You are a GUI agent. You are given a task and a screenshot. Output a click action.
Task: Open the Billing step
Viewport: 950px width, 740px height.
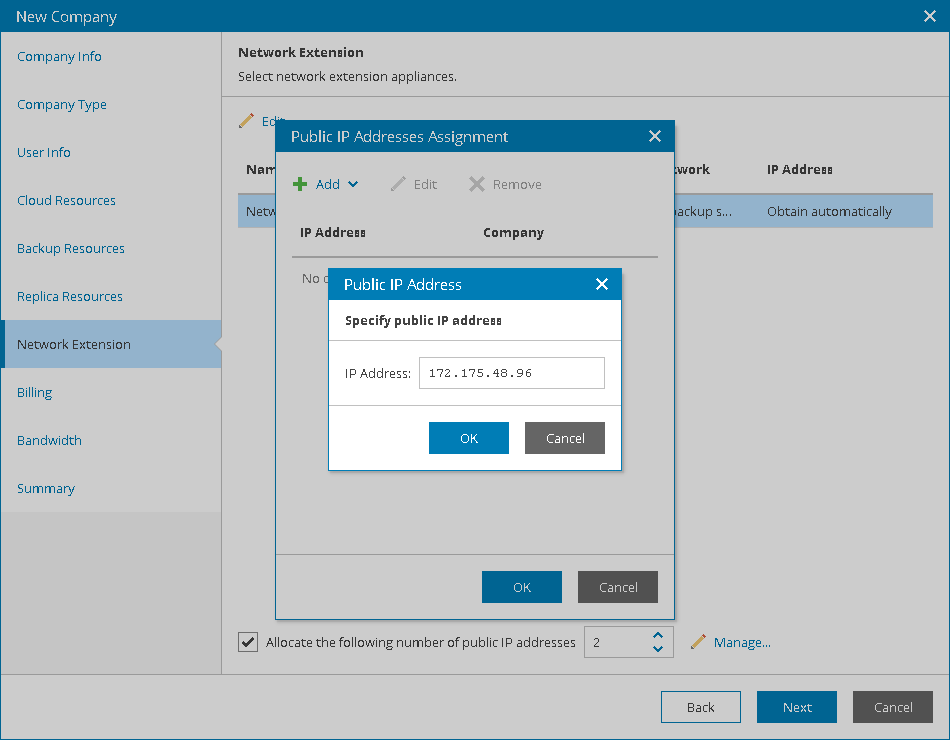pos(35,392)
